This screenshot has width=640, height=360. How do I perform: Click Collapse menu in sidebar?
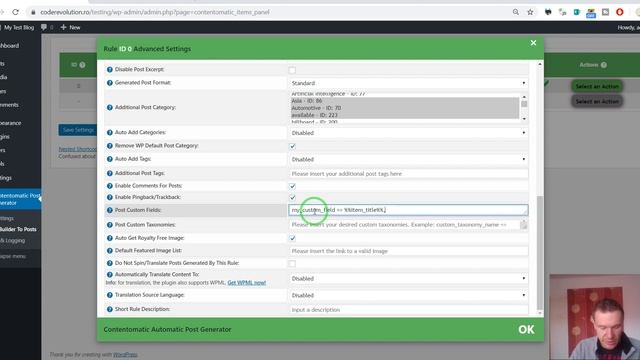[x=13, y=256]
